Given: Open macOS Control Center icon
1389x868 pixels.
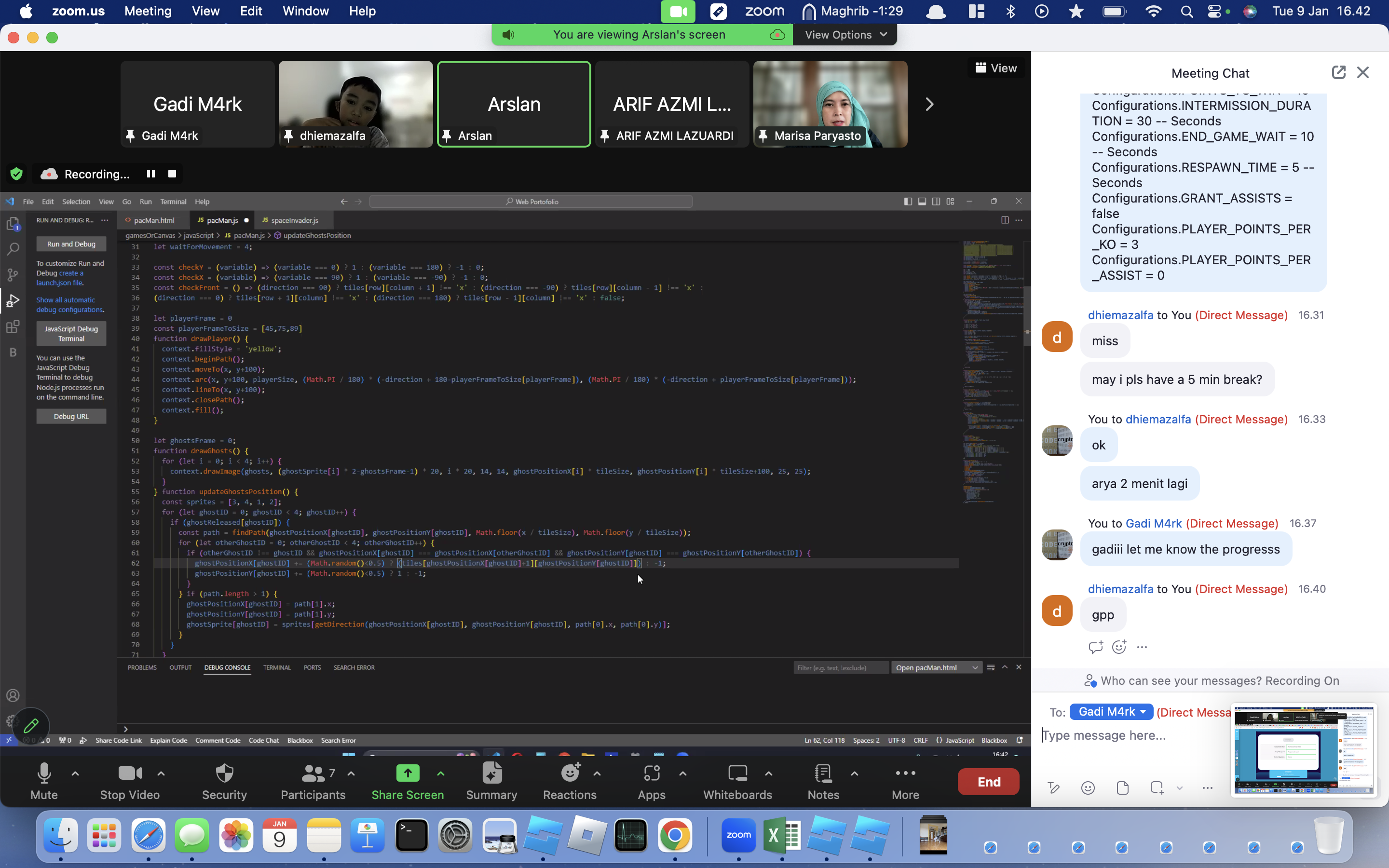Looking at the screenshot, I should click(x=1214, y=12).
